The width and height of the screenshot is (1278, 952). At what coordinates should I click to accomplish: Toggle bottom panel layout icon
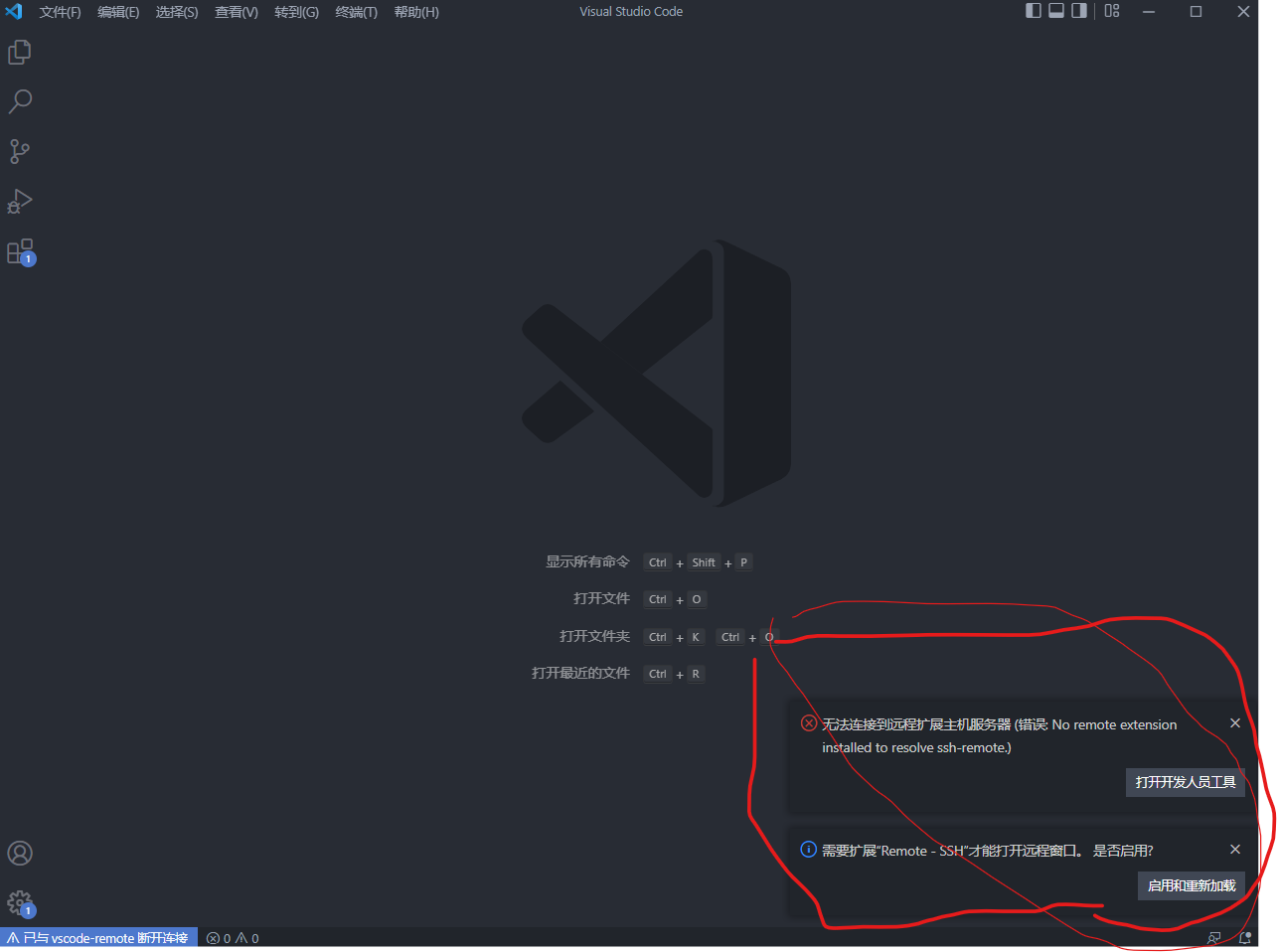click(1056, 11)
